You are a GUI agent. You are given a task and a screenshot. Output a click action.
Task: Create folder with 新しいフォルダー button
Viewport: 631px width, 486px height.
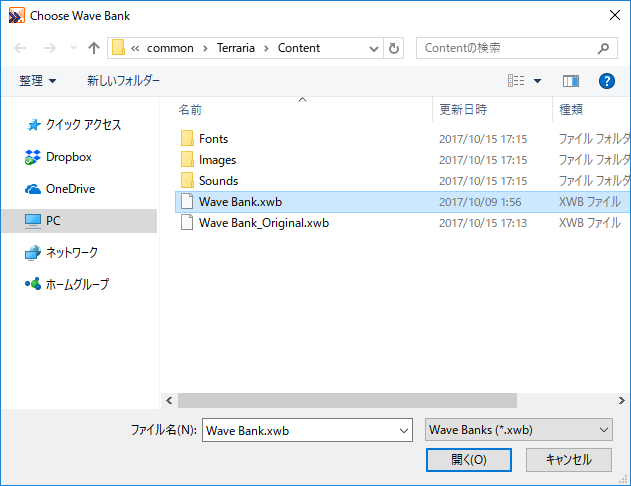[x=123, y=81]
